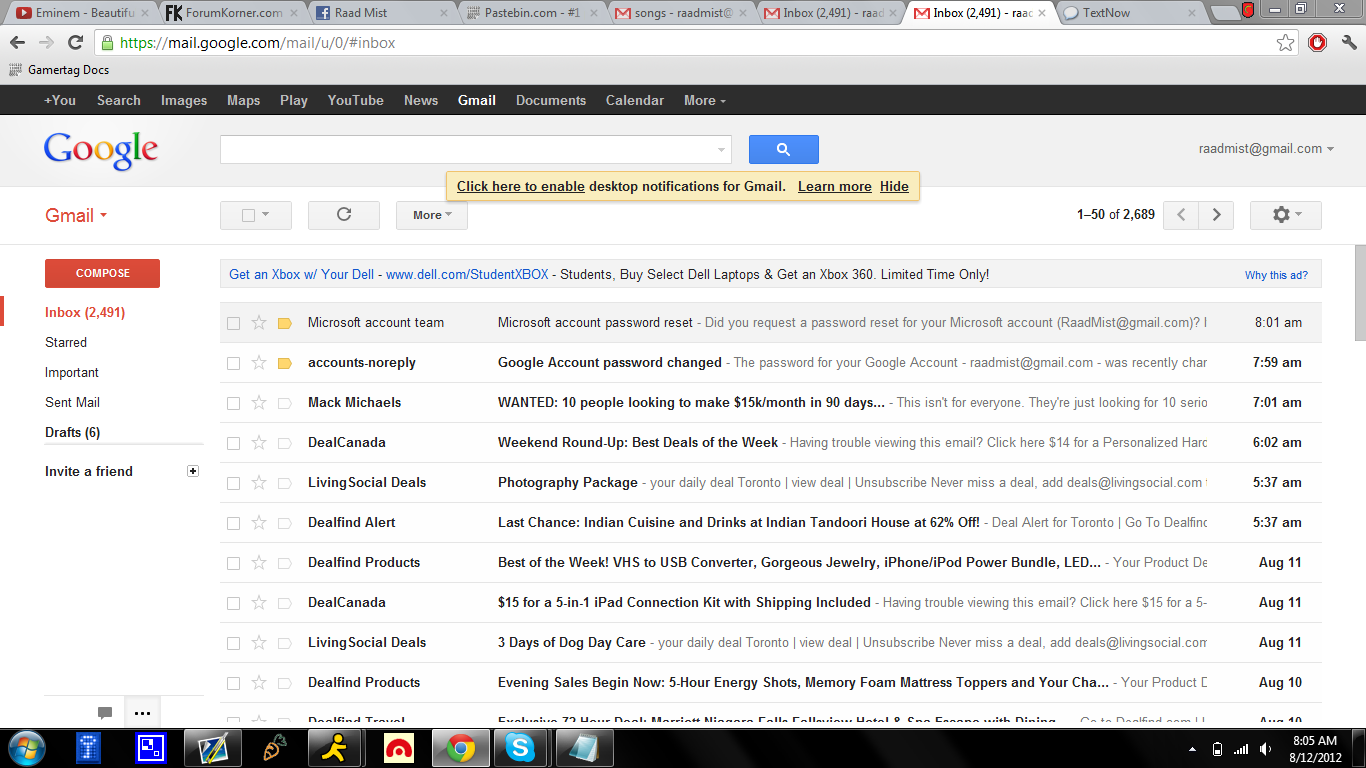Viewport: 1366px width, 768px height.
Task: Click the volume icon in the system tray
Action: [x=1267, y=748]
